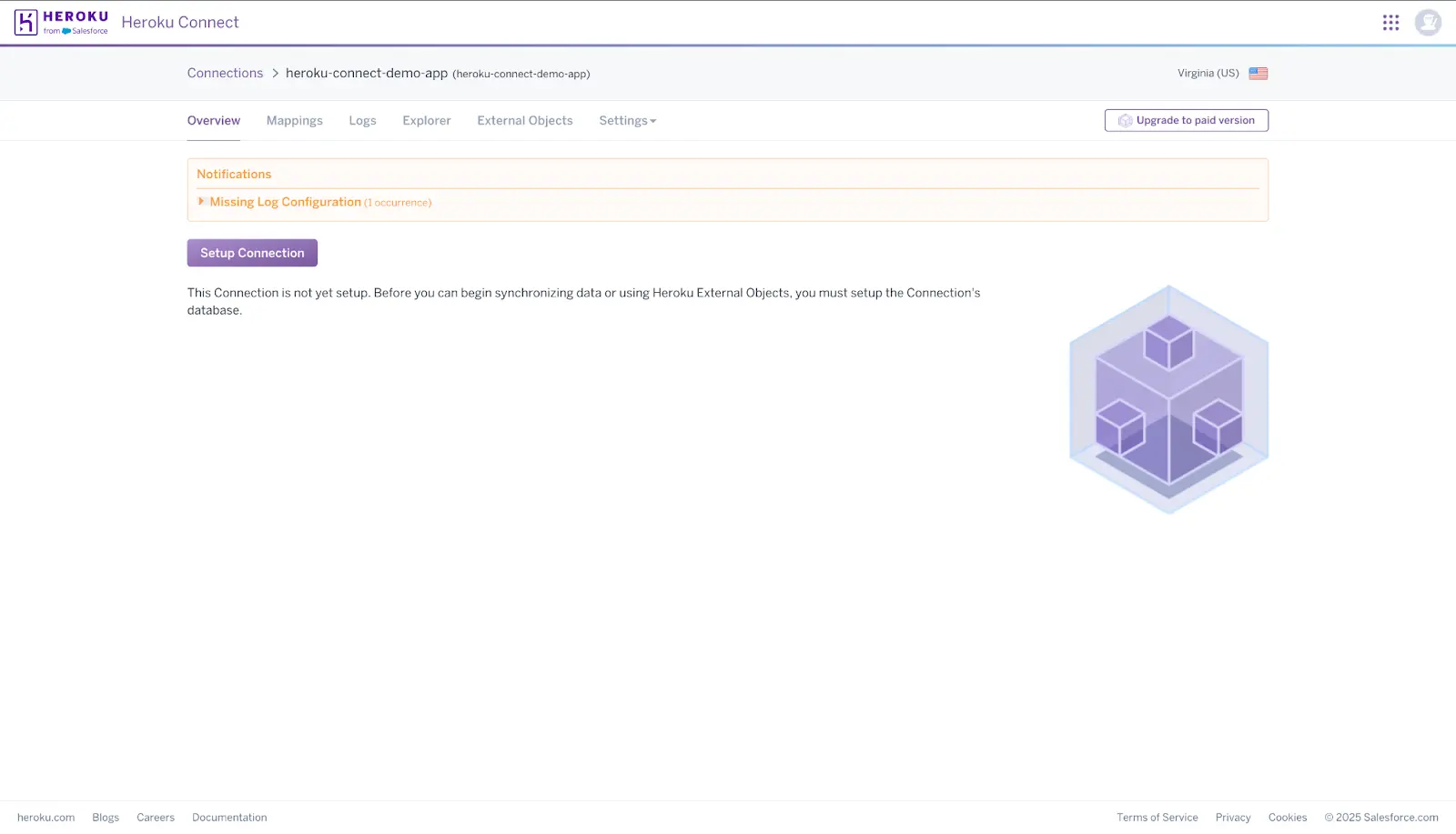Viewport: 1456px width, 834px height.
Task: Open the Explorer tab
Action: tap(426, 120)
